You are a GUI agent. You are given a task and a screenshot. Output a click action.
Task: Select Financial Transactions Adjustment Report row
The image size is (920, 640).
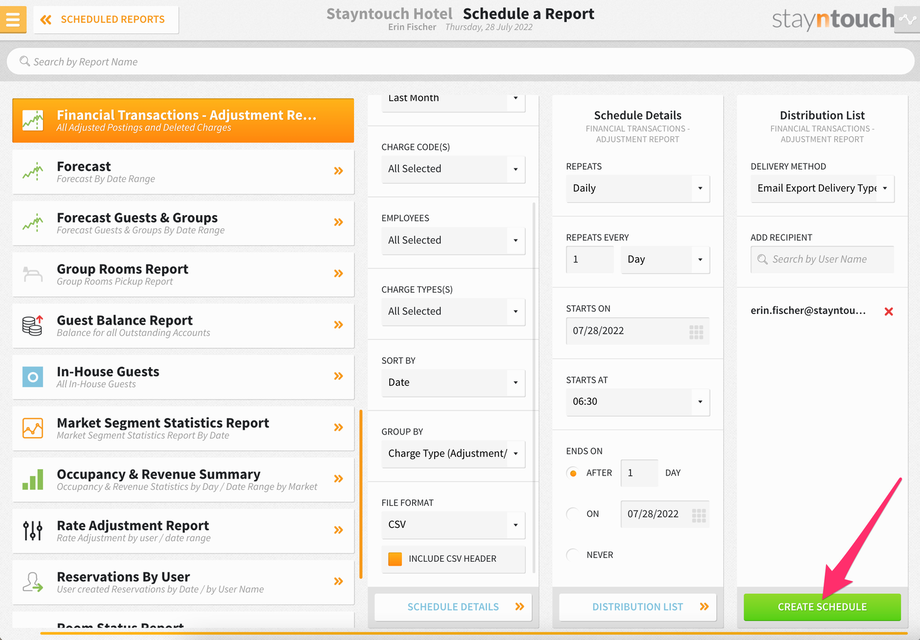click(x=183, y=120)
